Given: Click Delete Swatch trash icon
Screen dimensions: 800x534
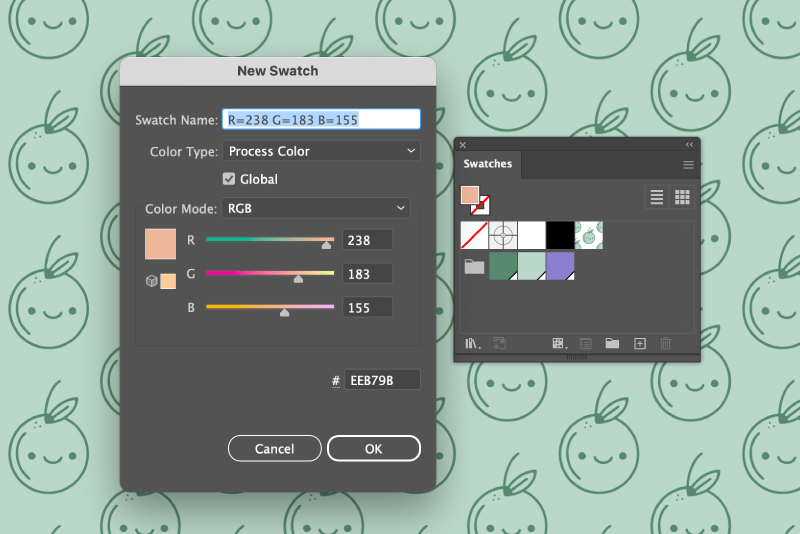Looking at the screenshot, I should tap(665, 344).
